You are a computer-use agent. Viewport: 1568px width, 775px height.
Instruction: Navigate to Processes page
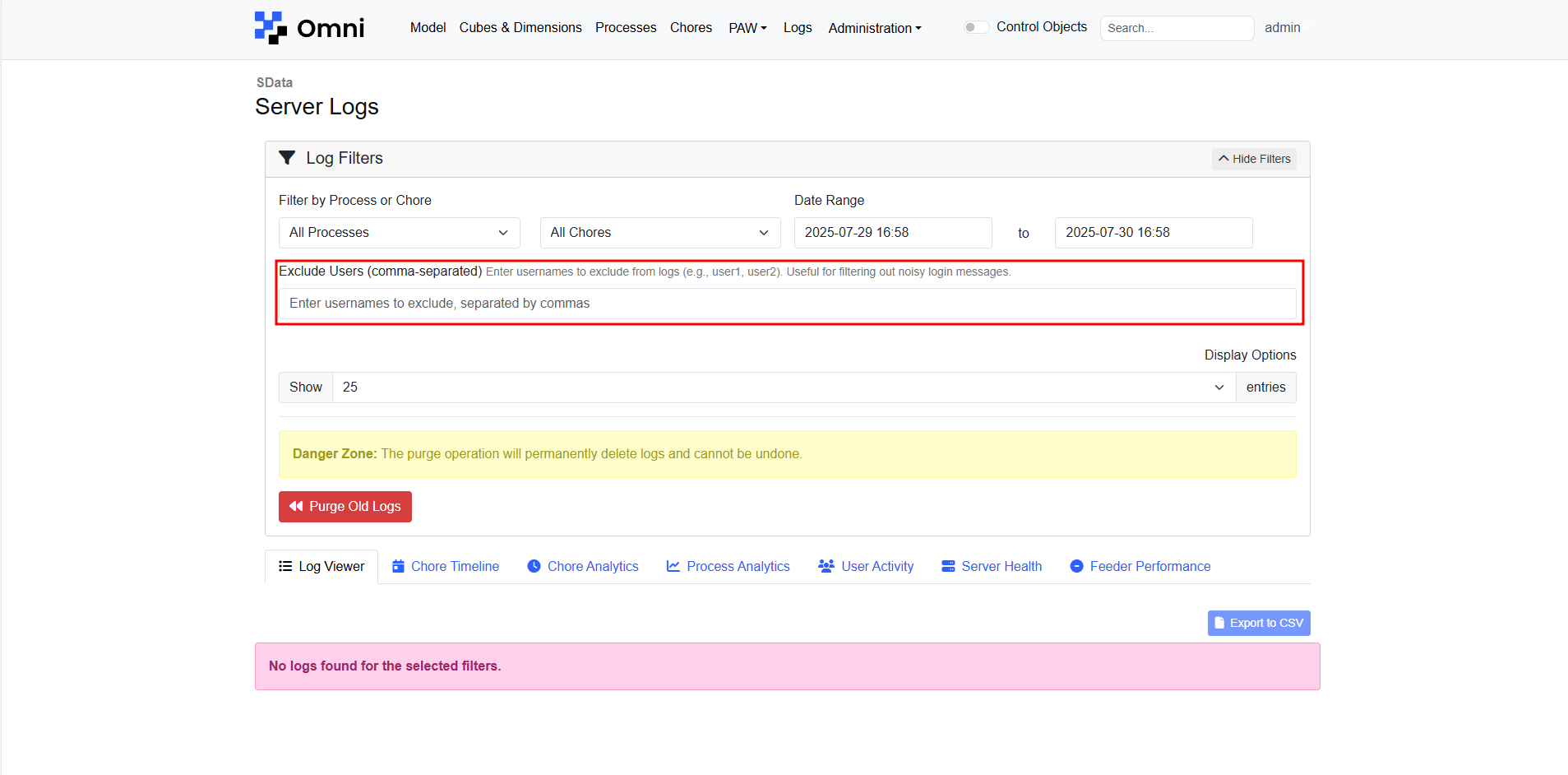(626, 27)
